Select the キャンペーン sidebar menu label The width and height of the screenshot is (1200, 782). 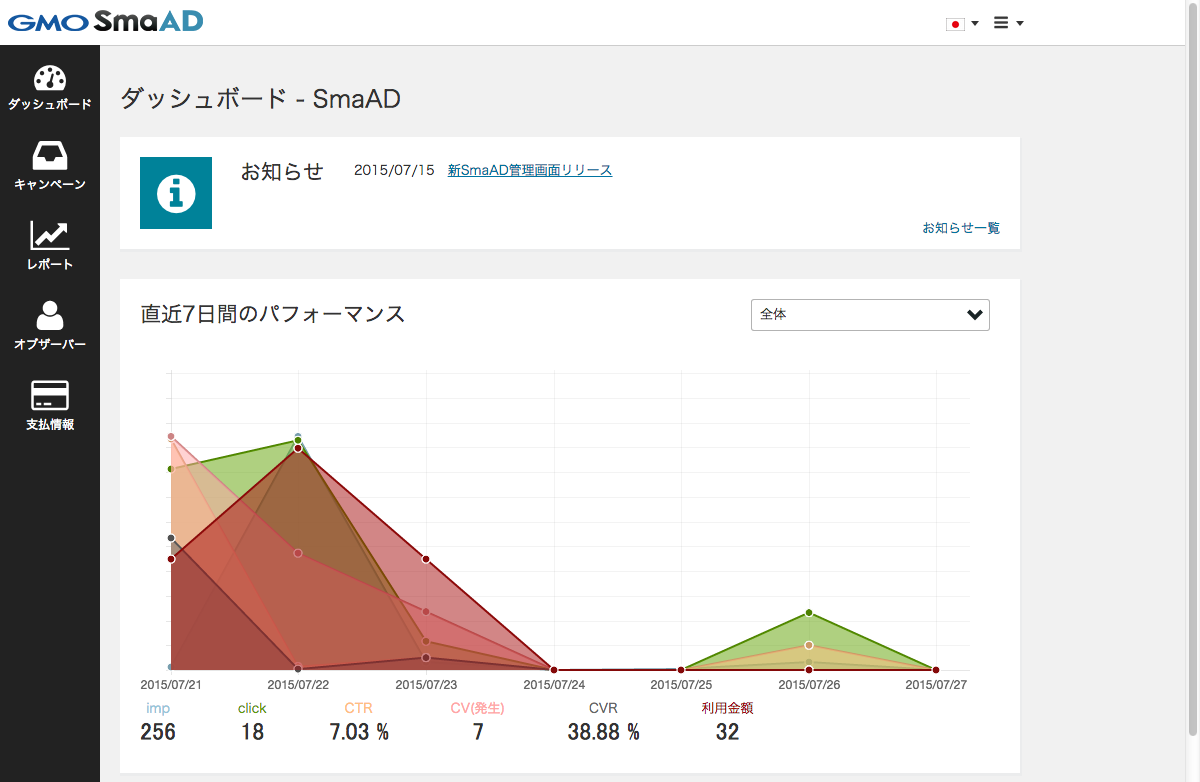pos(50,185)
